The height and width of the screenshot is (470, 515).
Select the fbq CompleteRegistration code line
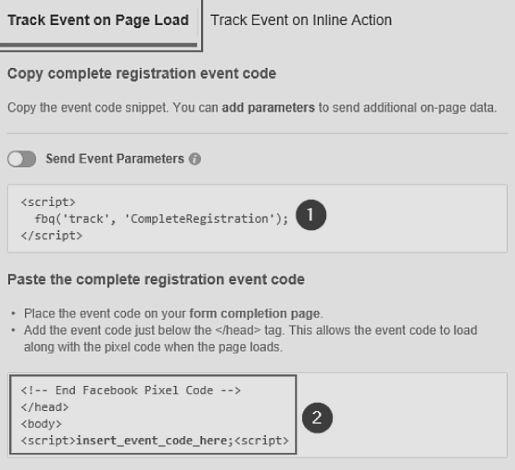tap(161, 219)
